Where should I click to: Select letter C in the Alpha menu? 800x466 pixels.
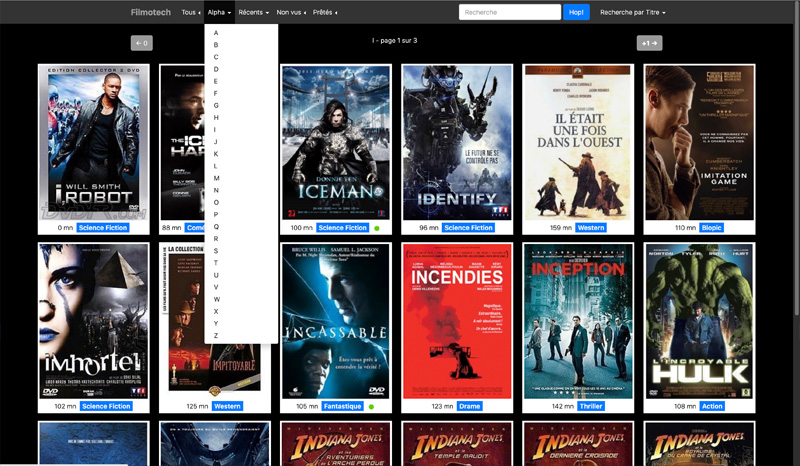[x=241, y=57]
